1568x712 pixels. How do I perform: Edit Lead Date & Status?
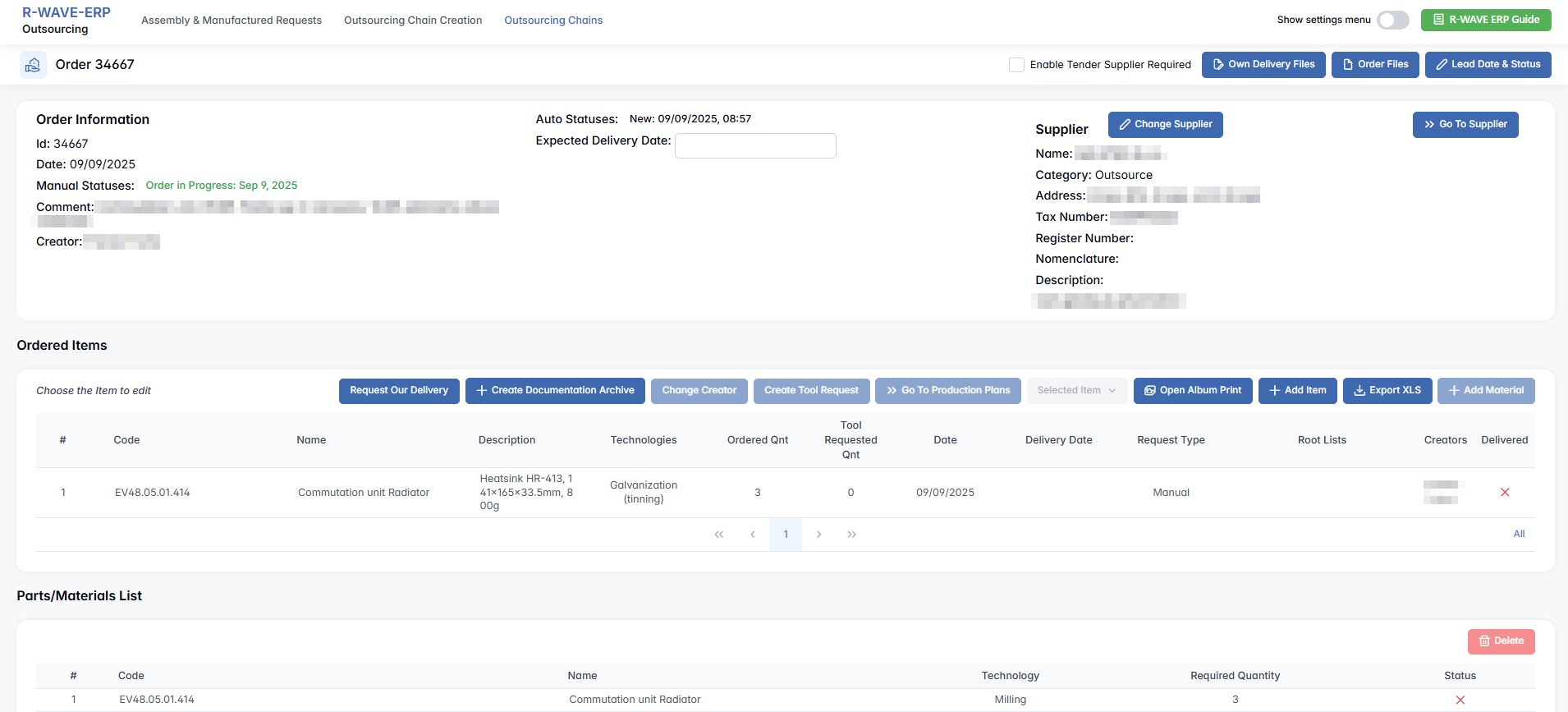[x=1487, y=65]
